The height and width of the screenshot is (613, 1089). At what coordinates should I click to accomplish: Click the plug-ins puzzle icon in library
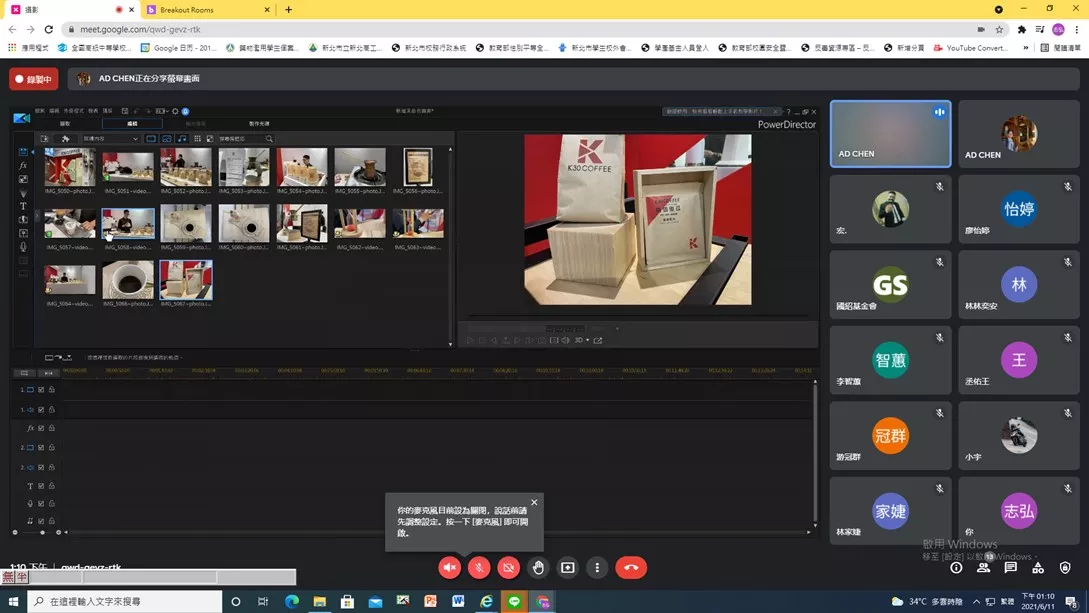[66, 139]
